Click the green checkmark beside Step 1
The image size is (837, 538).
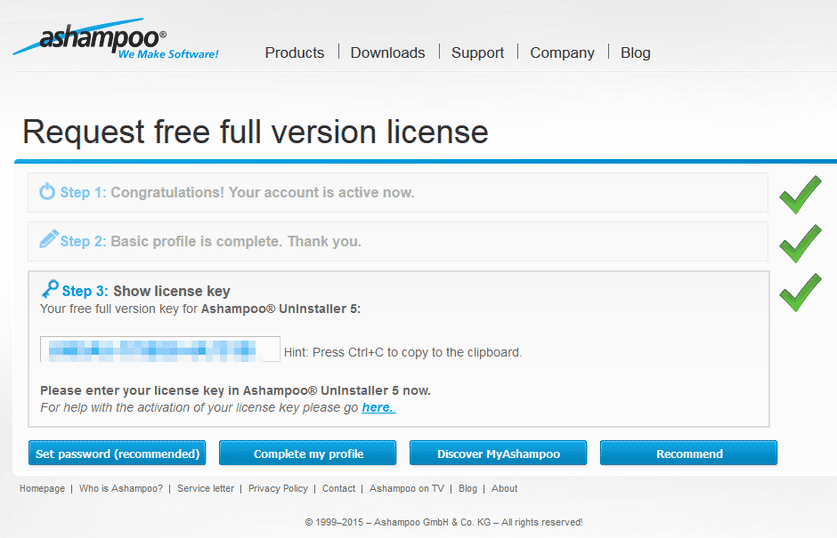tap(800, 195)
